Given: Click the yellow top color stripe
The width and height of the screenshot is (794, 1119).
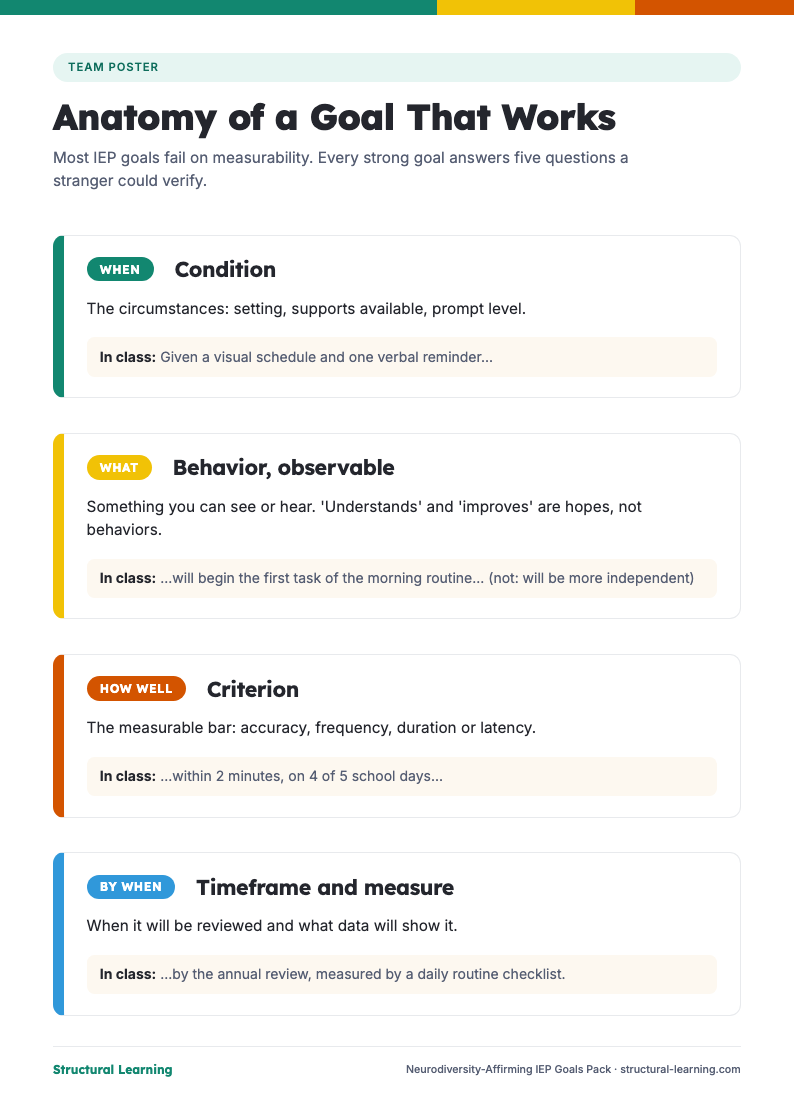Looking at the screenshot, I should [x=536, y=7].
